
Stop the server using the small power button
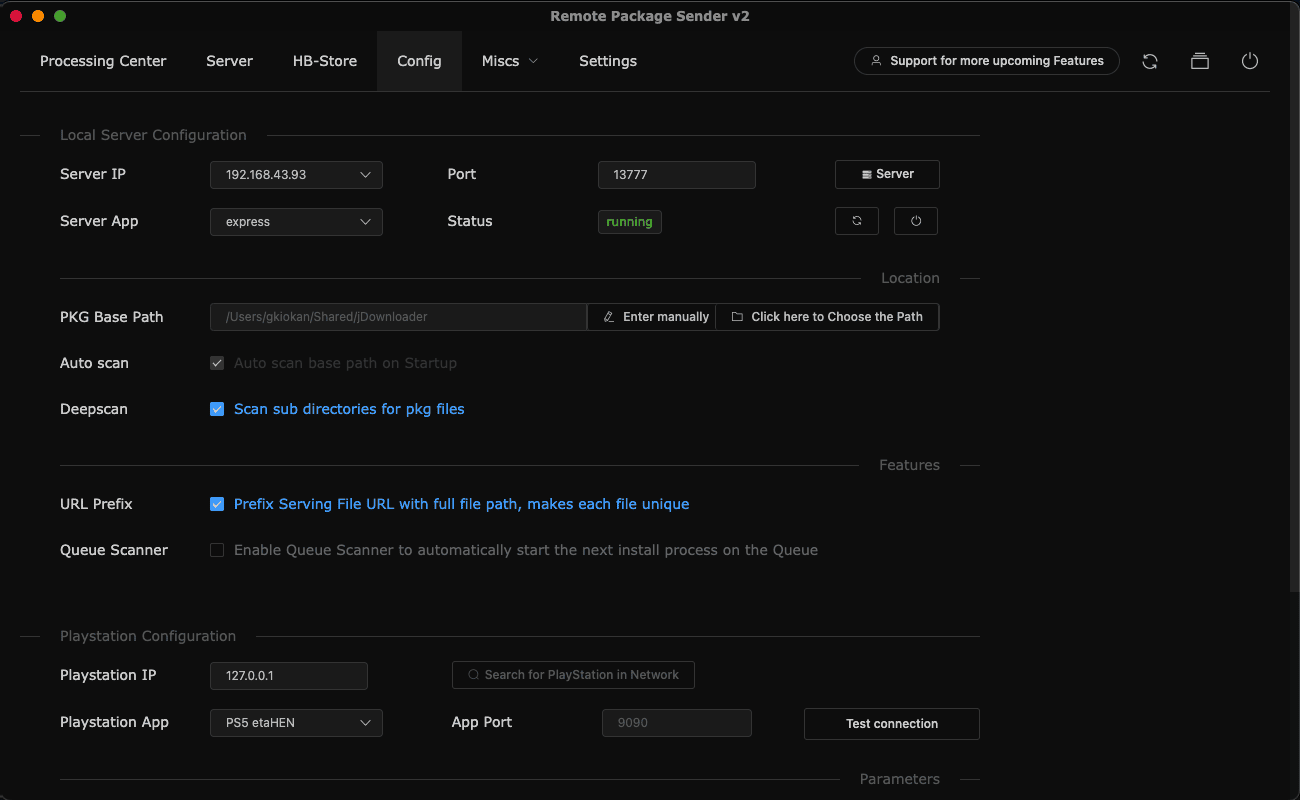[915, 221]
